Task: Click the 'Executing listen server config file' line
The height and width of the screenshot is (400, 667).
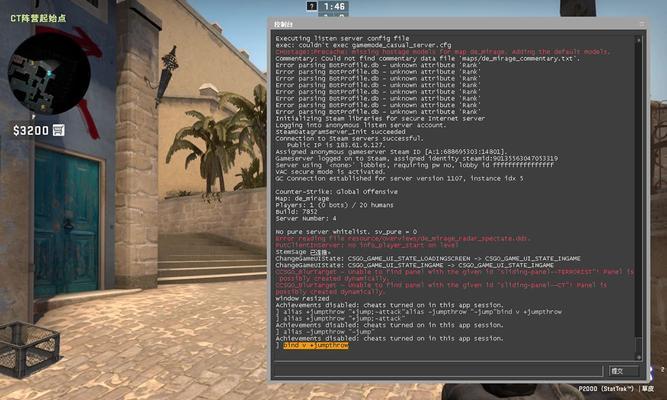Action: point(342,38)
